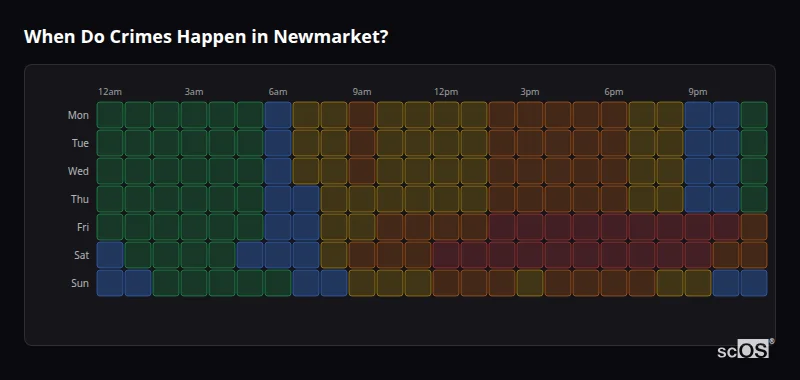Click the Monday 12am heatmap cell
The image size is (800, 380).
click(x=110, y=115)
